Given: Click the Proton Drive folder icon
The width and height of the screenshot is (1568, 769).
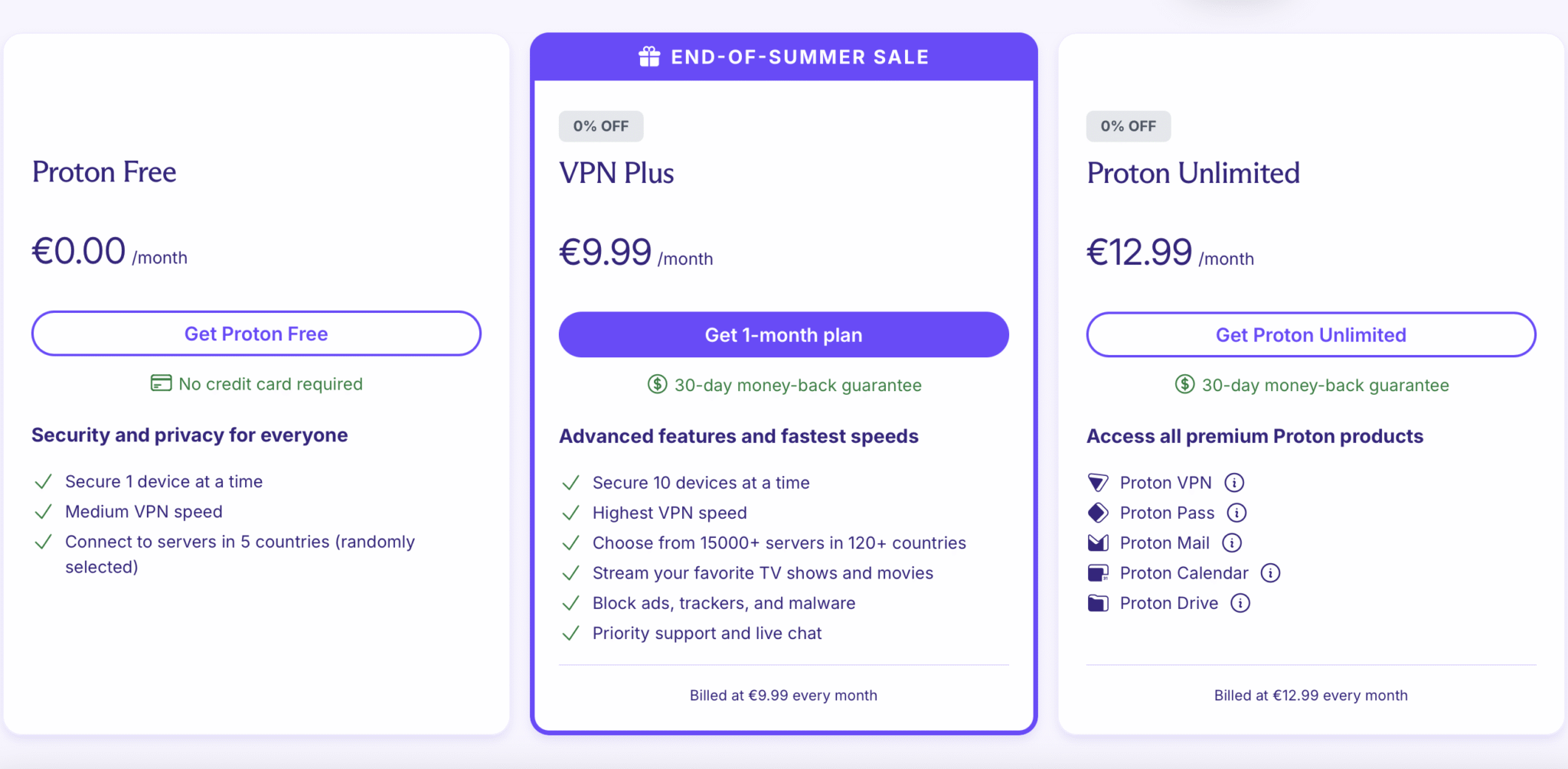Looking at the screenshot, I should coord(1098,603).
